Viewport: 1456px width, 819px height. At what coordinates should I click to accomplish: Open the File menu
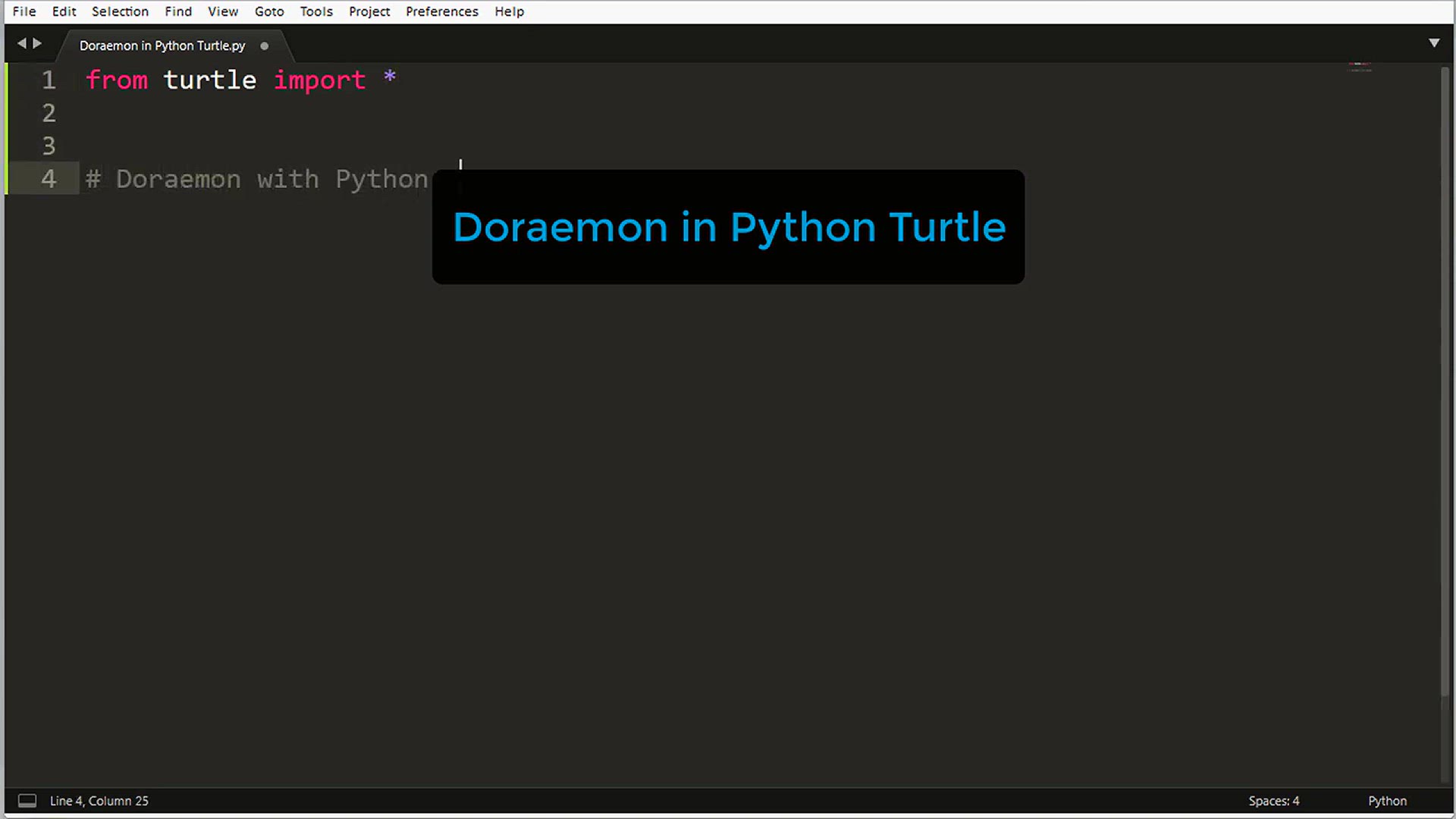click(24, 11)
